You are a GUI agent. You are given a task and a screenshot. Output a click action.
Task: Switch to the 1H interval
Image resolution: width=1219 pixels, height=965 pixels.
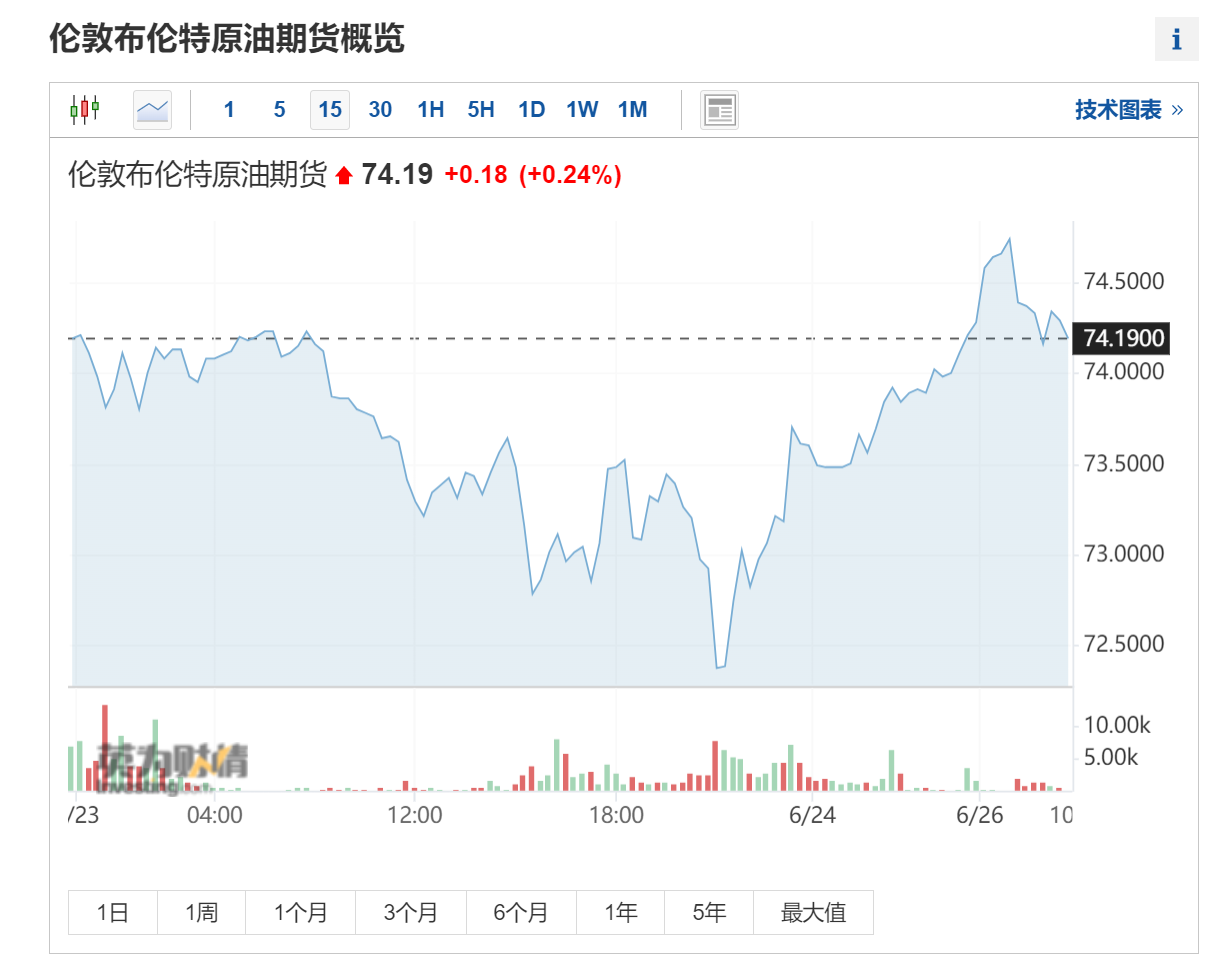(430, 109)
